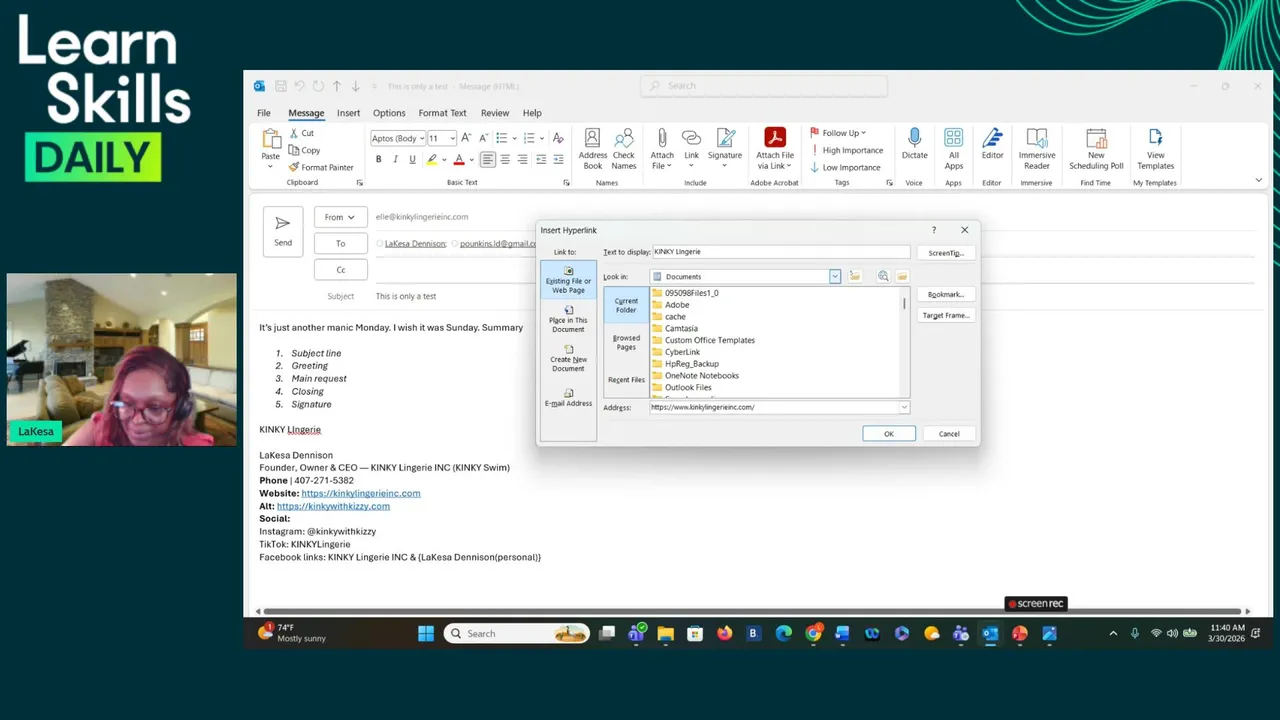Screen dimensions: 1280x720
Task: Open the Help ribbon tab
Action: (x=532, y=113)
